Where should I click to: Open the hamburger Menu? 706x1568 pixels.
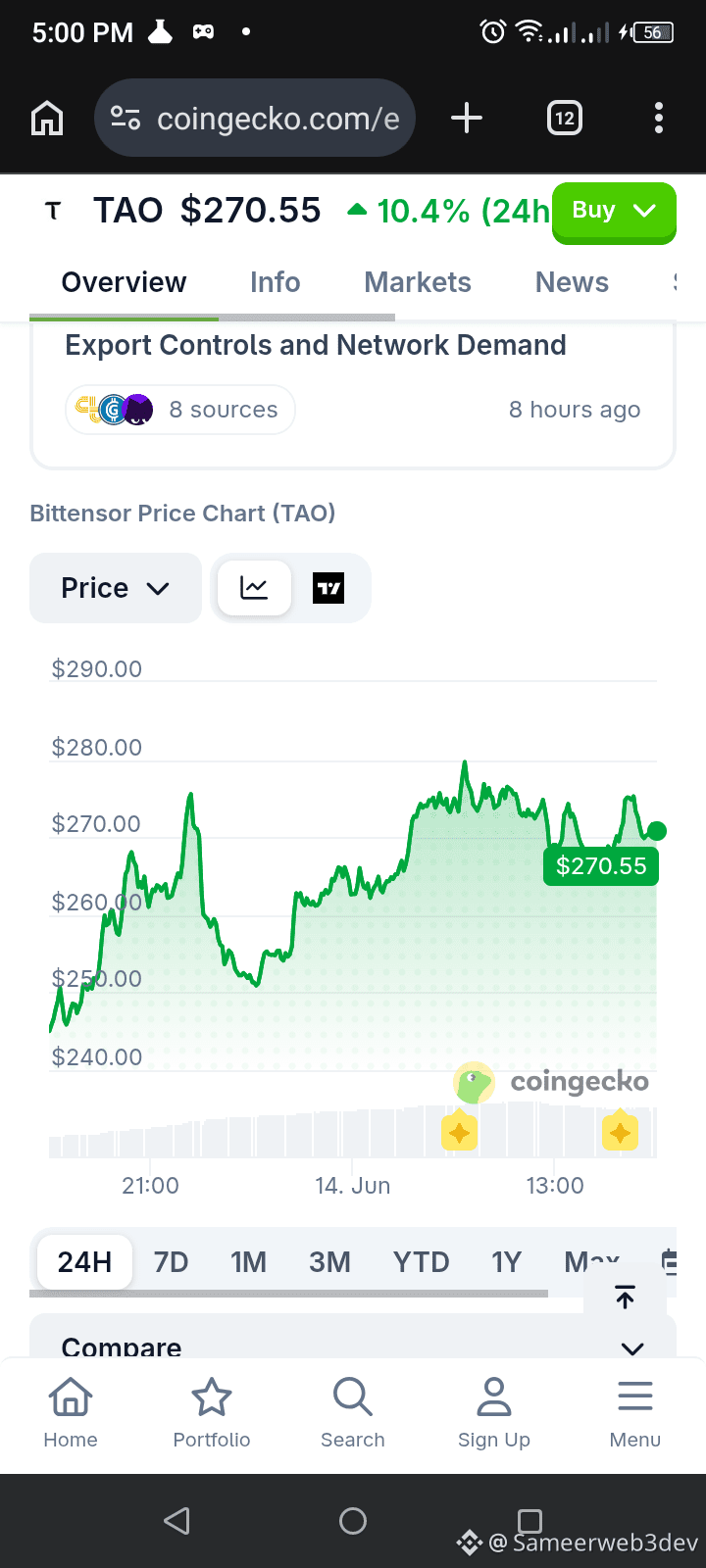click(x=635, y=1413)
